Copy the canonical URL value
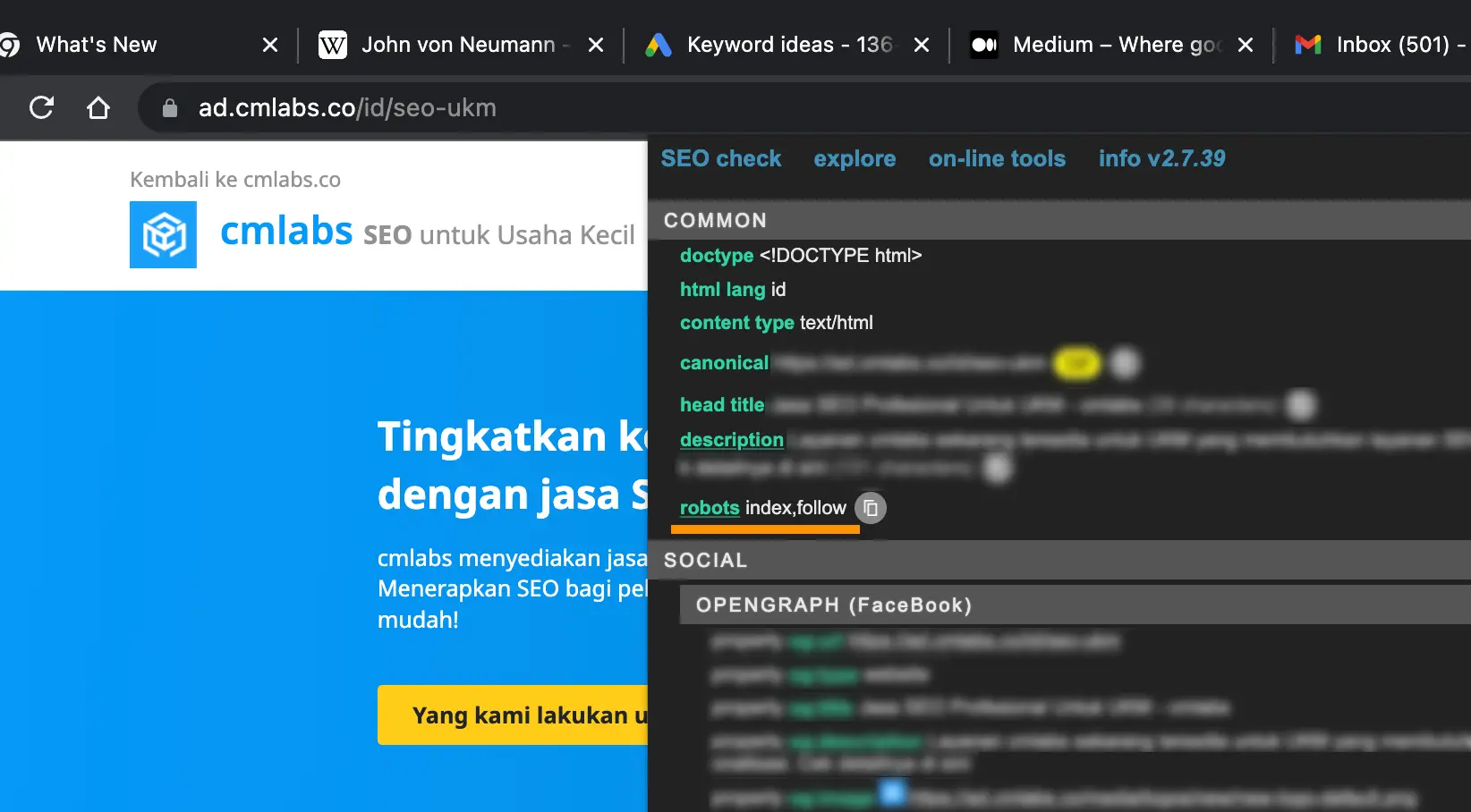 pos(1125,363)
